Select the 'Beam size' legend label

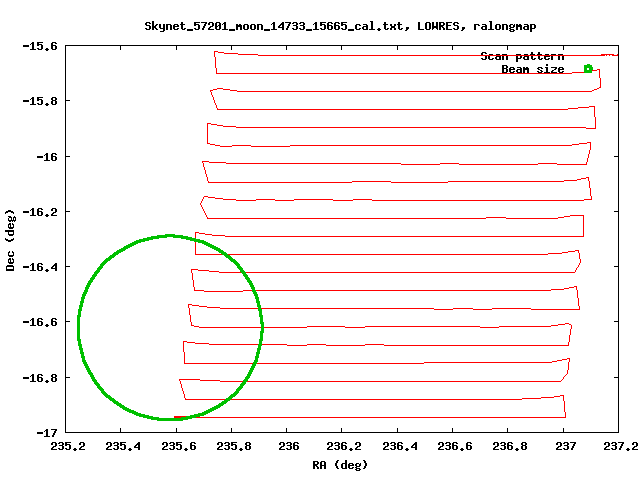tap(533, 69)
